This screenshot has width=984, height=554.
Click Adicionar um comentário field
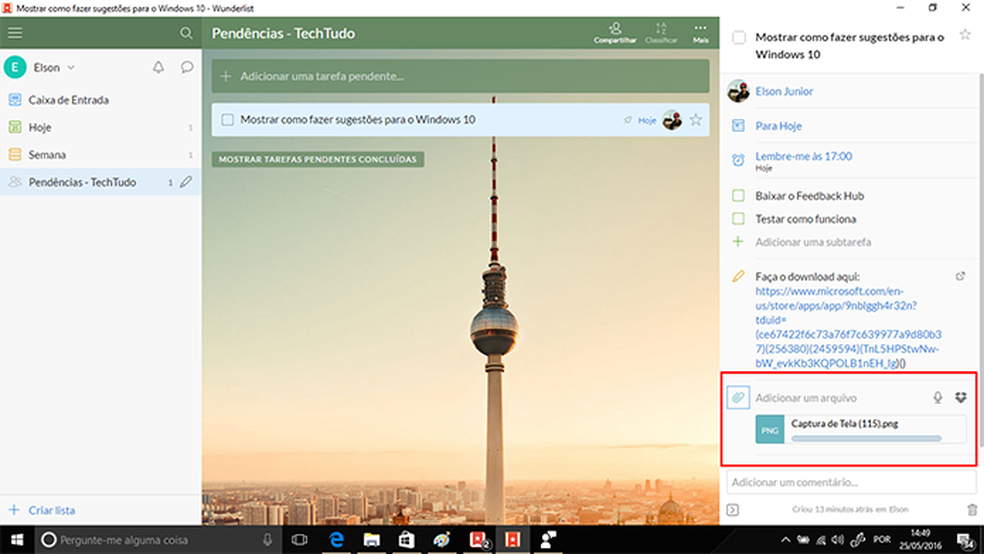pyautogui.click(x=852, y=482)
